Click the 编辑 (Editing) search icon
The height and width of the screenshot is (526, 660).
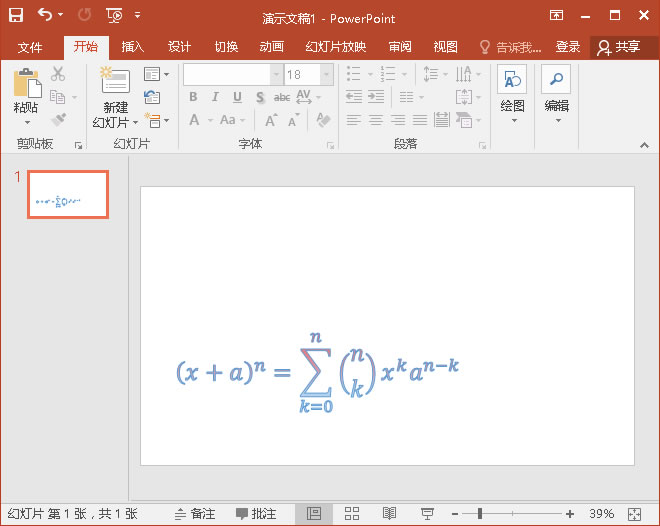pyautogui.click(x=556, y=81)
